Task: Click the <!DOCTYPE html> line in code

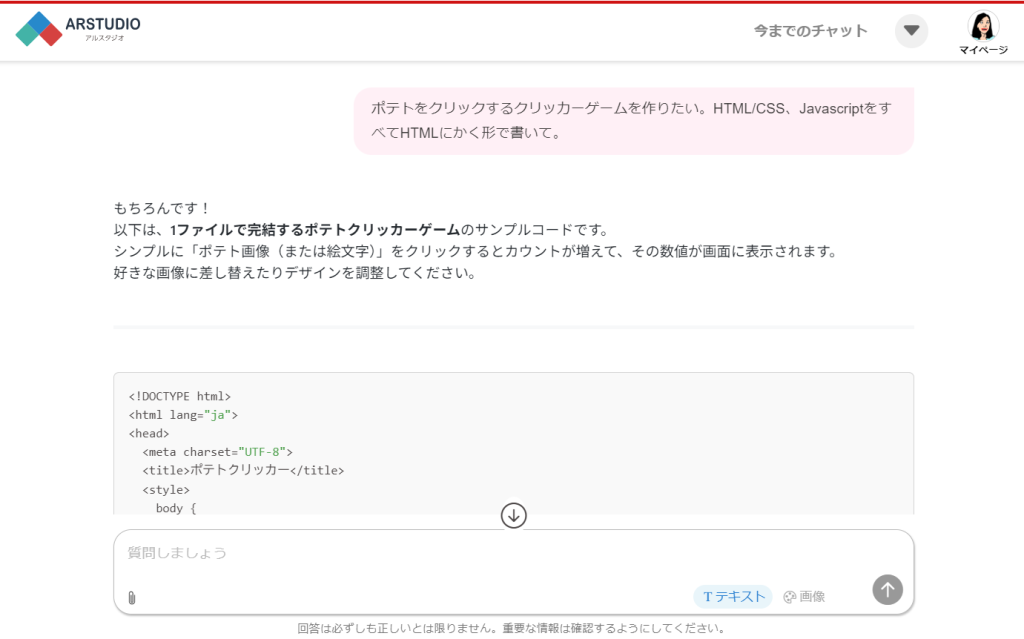Action: pos(180,396)
